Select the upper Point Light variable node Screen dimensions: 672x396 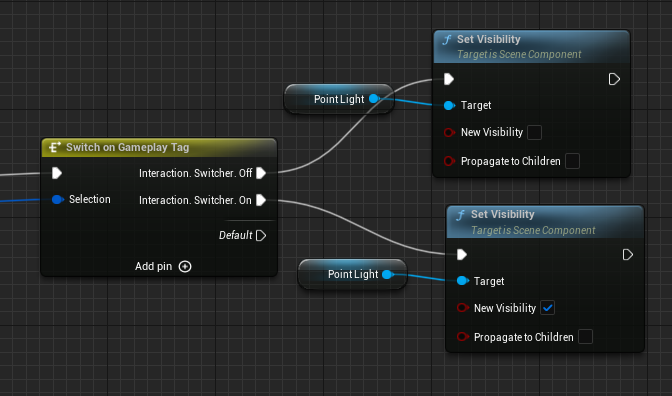pyautogui.click(x=339, y=99)
